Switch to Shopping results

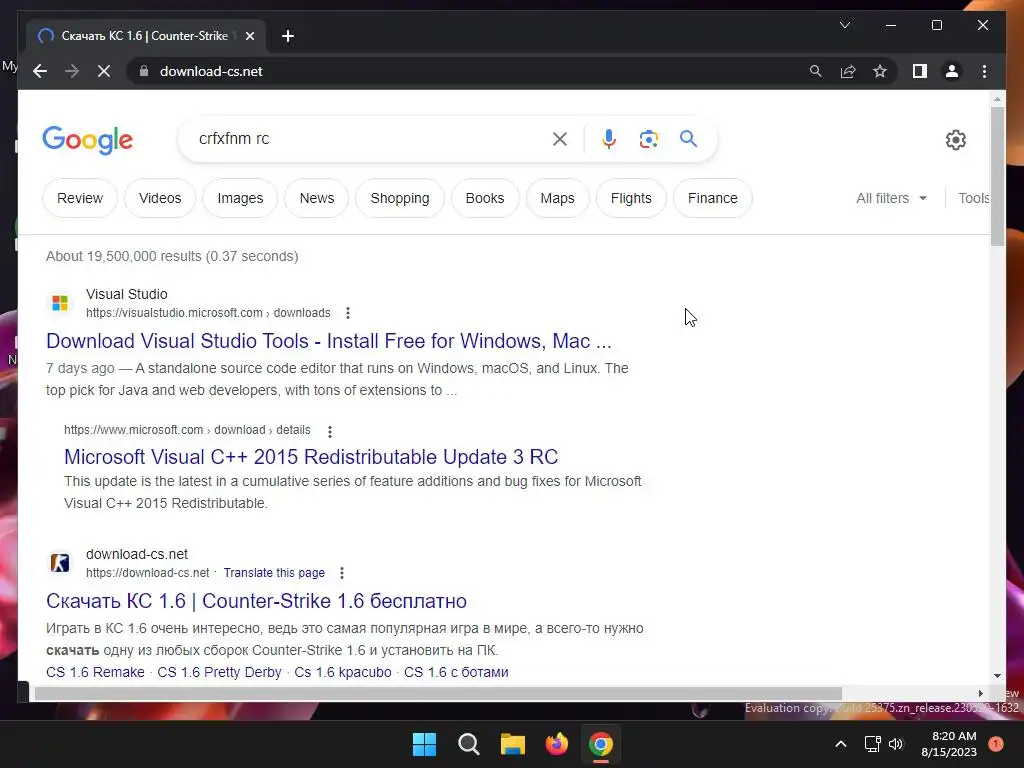[400, 198]
